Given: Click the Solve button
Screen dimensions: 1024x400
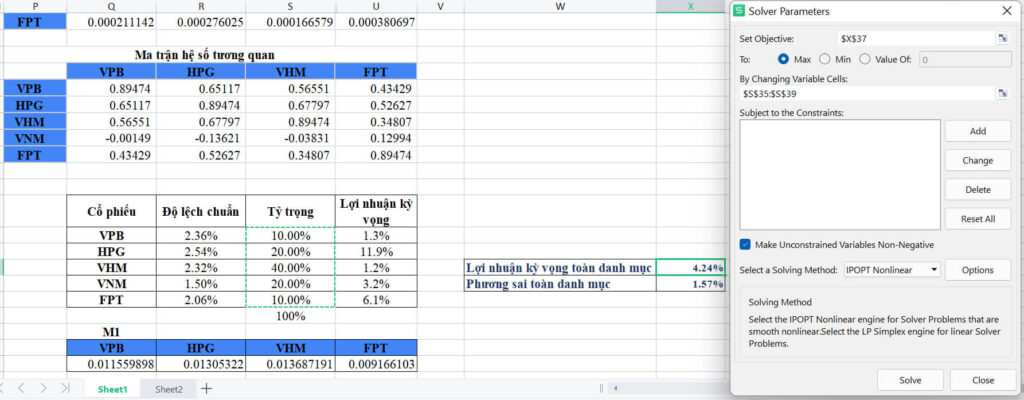Looking at the screenshot, I should tap(910, 380).
